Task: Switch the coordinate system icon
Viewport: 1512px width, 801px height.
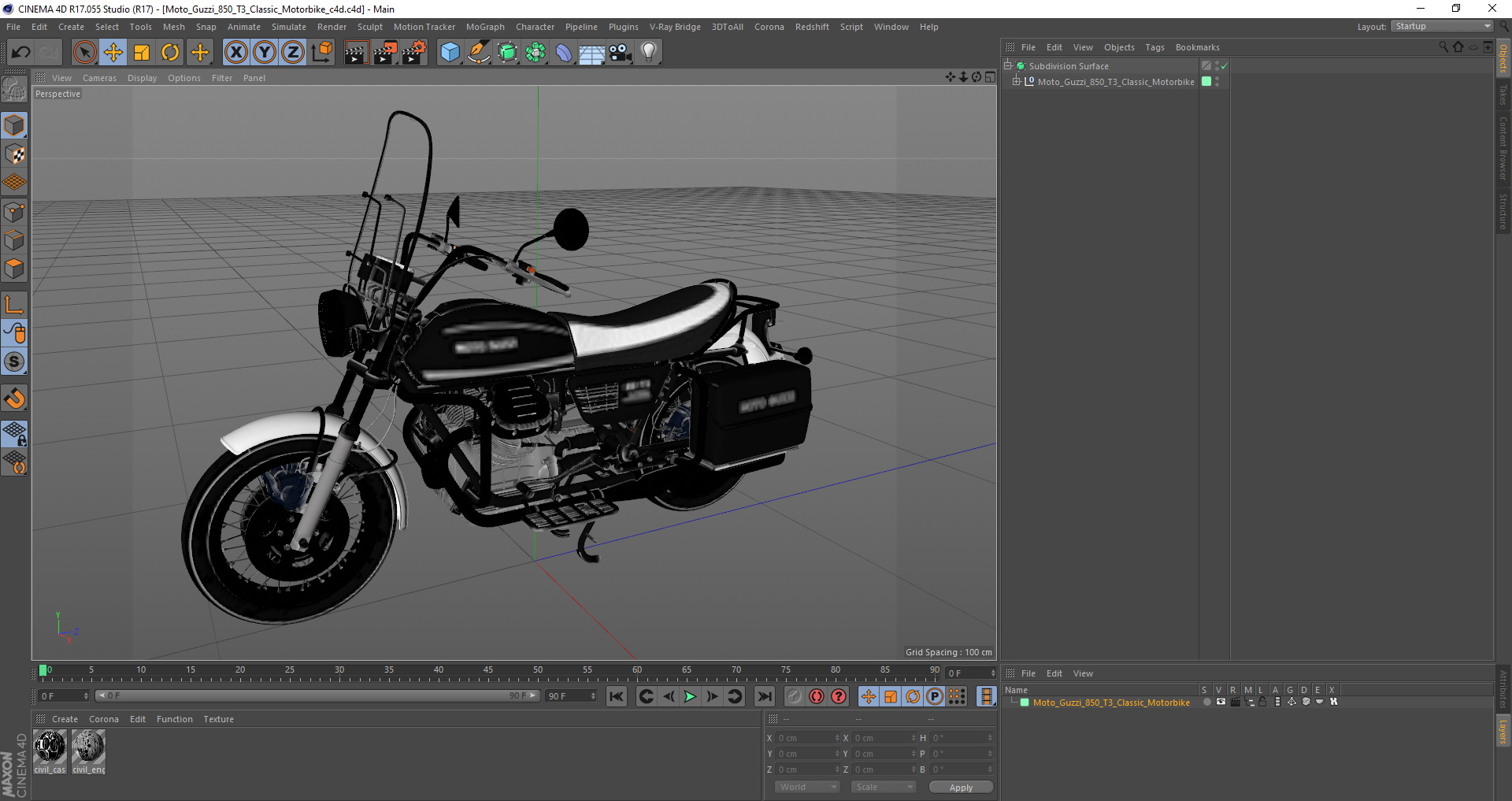Action: click(x=321, y=53)
